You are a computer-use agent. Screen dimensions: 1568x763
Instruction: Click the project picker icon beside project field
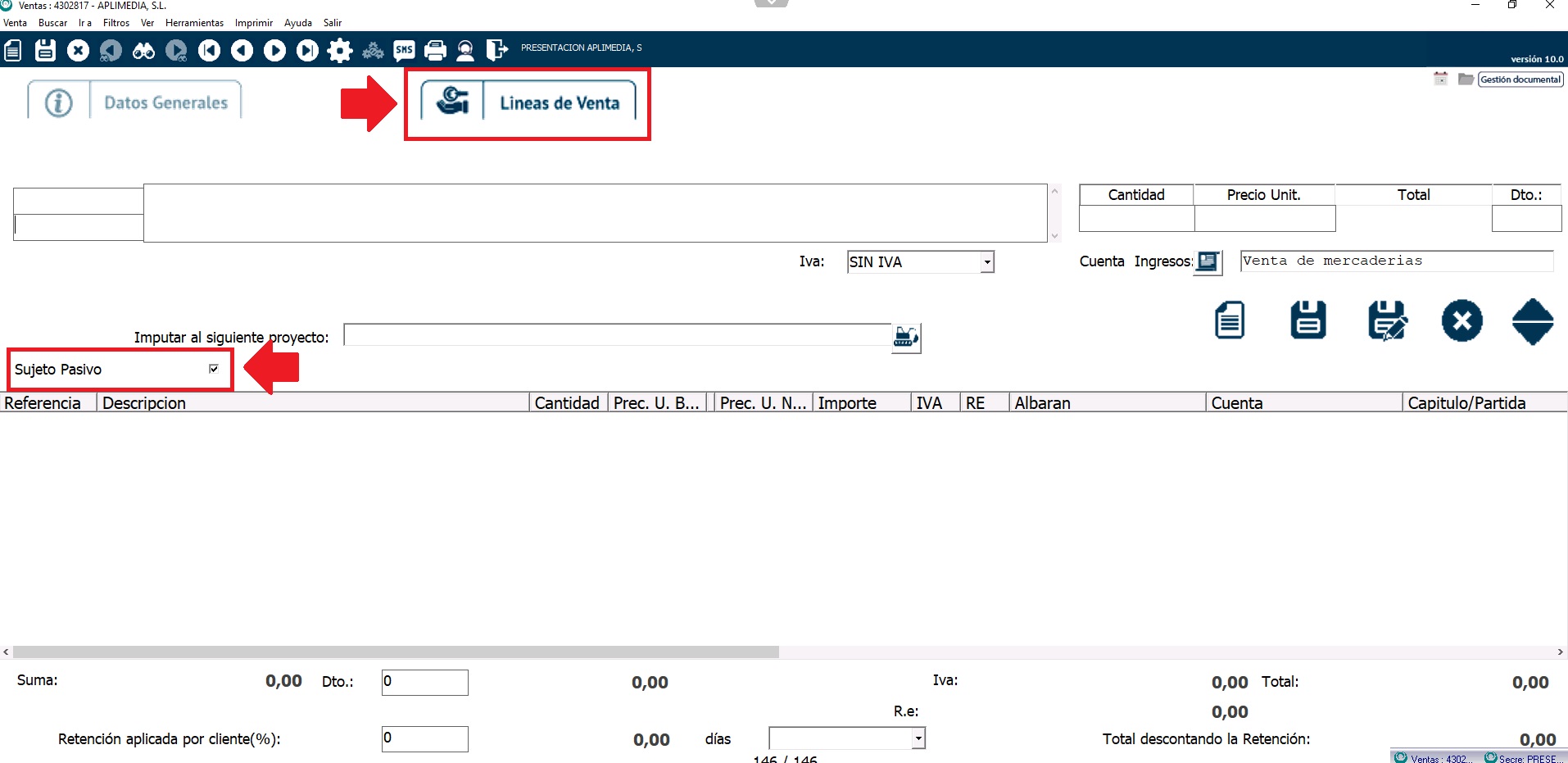click(x=906, y=337)
